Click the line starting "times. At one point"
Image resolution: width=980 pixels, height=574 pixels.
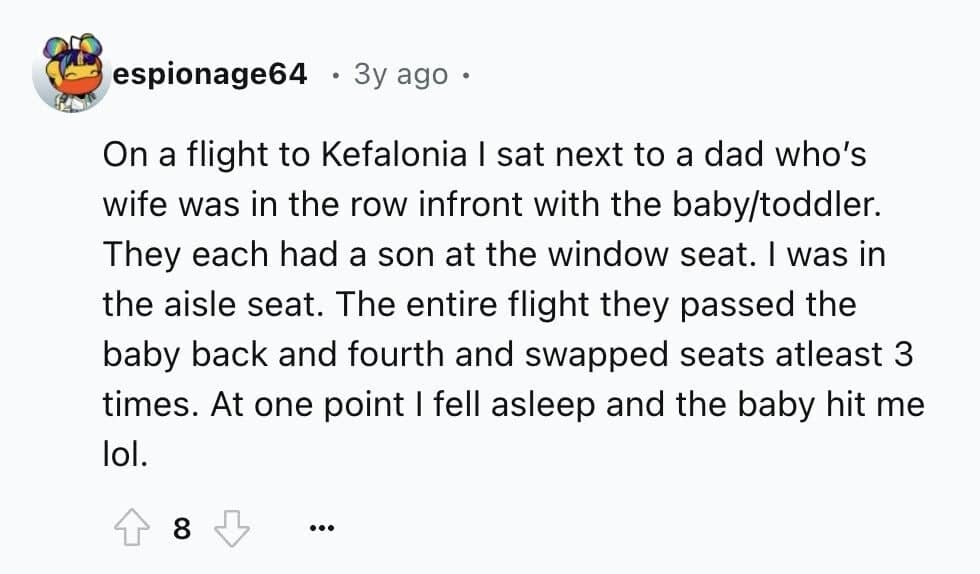pos(513,406)
